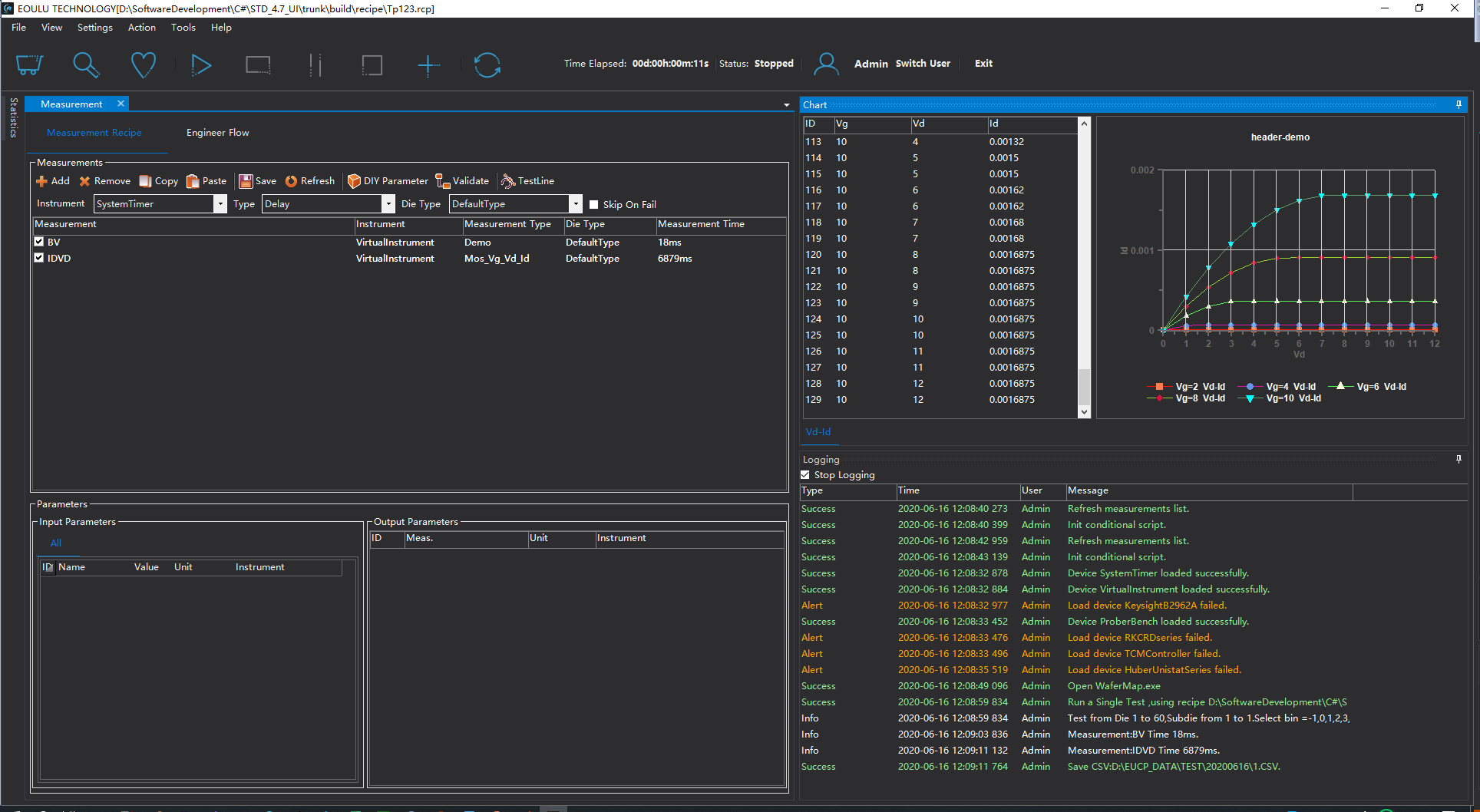Click the magnifier search icon in toolbar
Image resolution: width=1480 pixels, height=812 pixels.
click(85, 65)
